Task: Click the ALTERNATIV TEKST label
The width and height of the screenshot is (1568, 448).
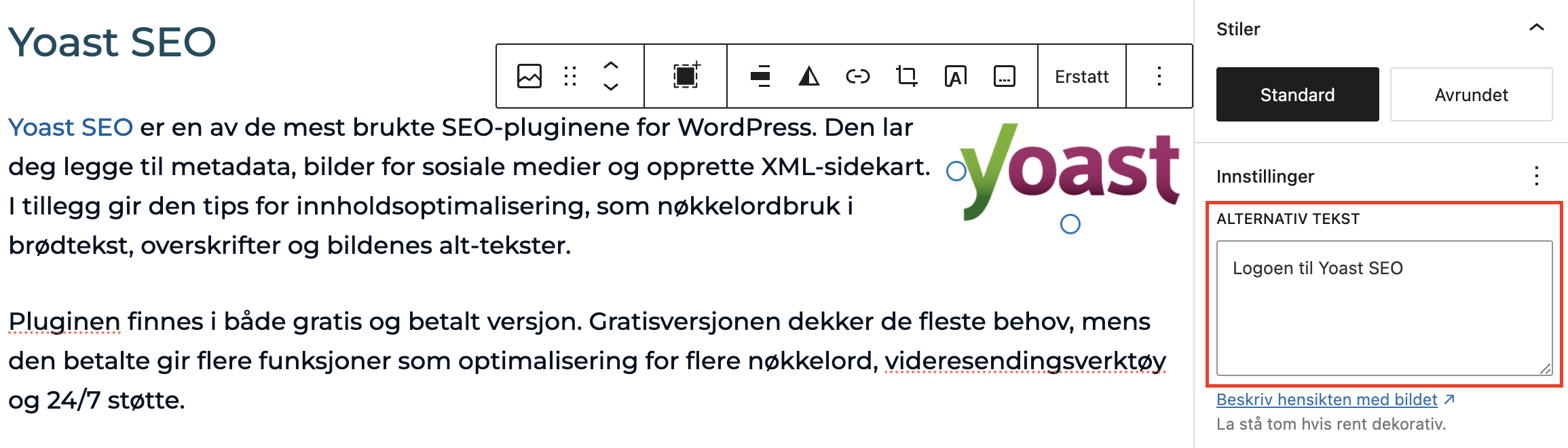Action: click(x=1288, y=219)
